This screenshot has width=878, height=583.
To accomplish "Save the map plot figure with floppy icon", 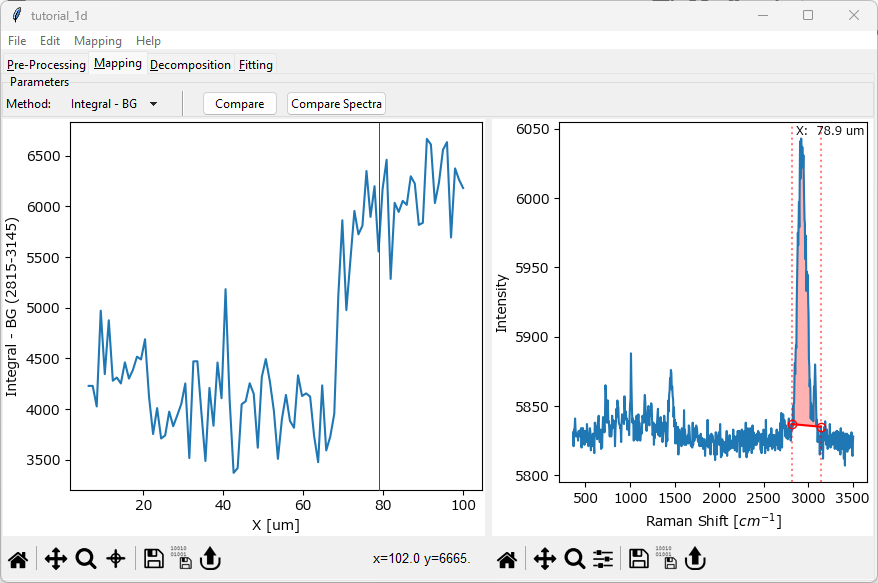I will click(x=153, y=559).
